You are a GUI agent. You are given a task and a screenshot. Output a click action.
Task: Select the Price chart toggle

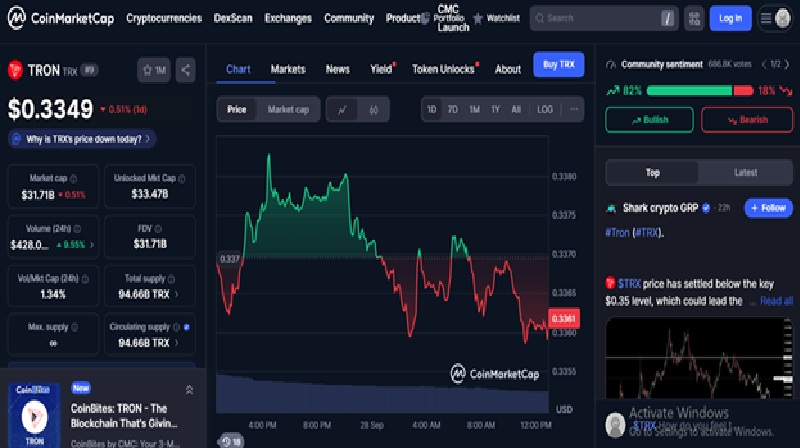pos(237,109)
